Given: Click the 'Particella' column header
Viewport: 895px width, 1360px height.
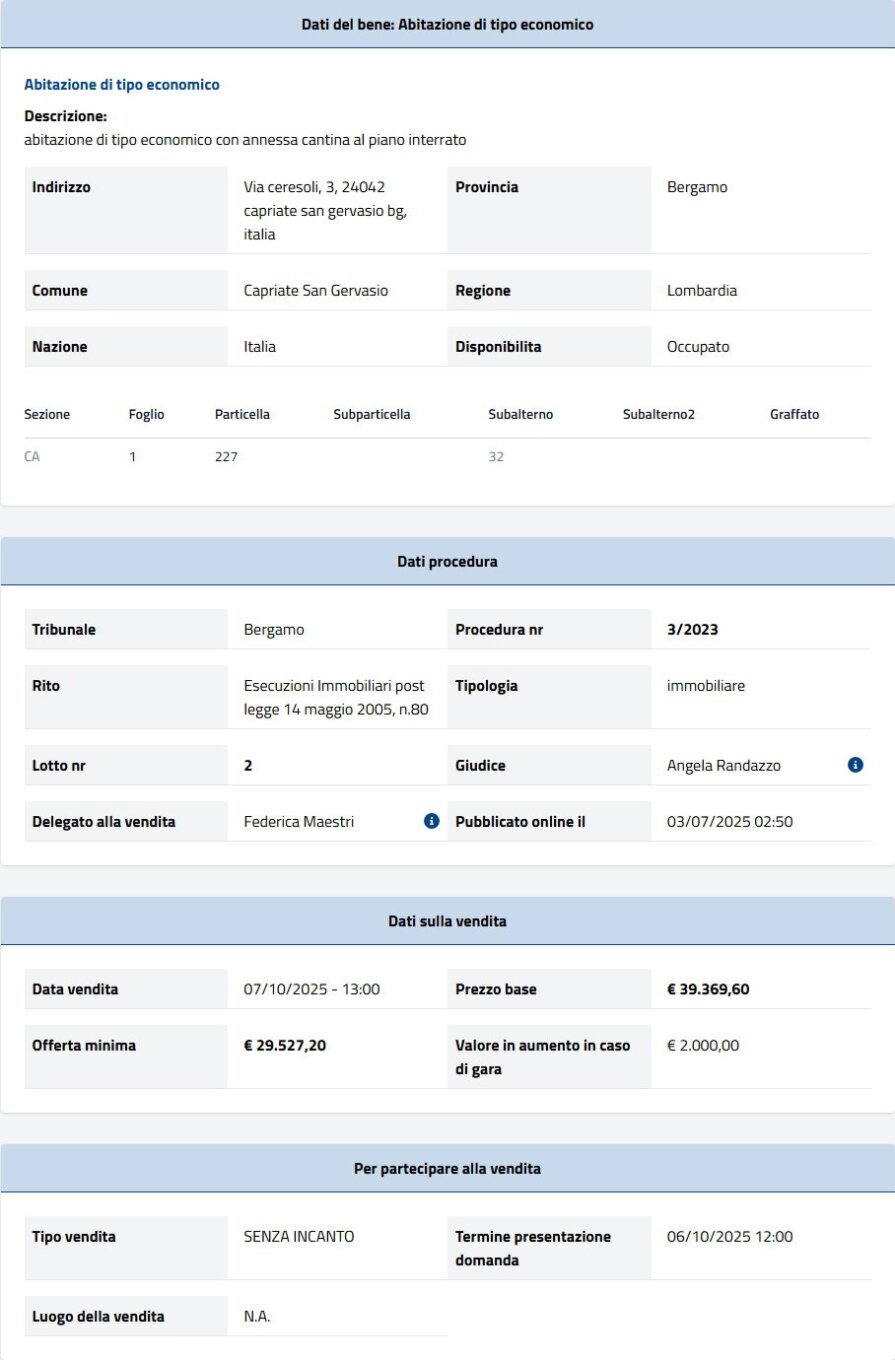Looking at the screenshot, I should pyautogui.click(x=242, y=414).
